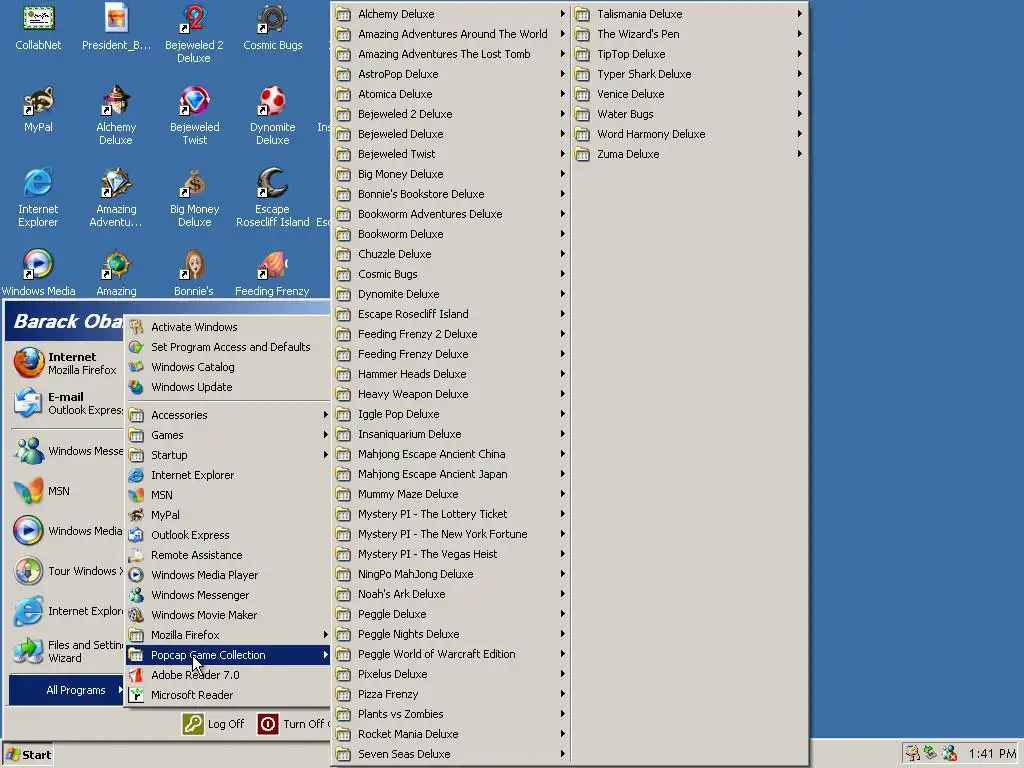Expand the Startup submenu
The height and width of the screenshot is (768, 1024).
(228, 455)
